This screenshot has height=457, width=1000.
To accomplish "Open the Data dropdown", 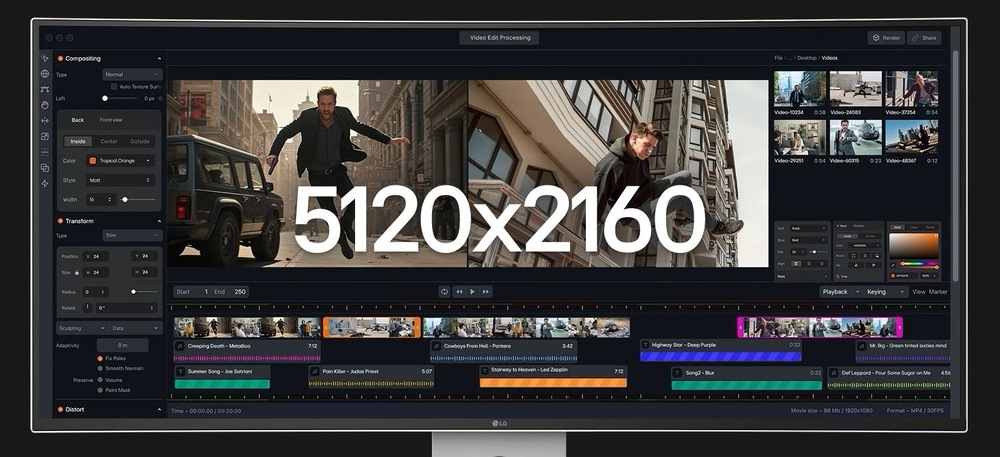I will point(136,328).
